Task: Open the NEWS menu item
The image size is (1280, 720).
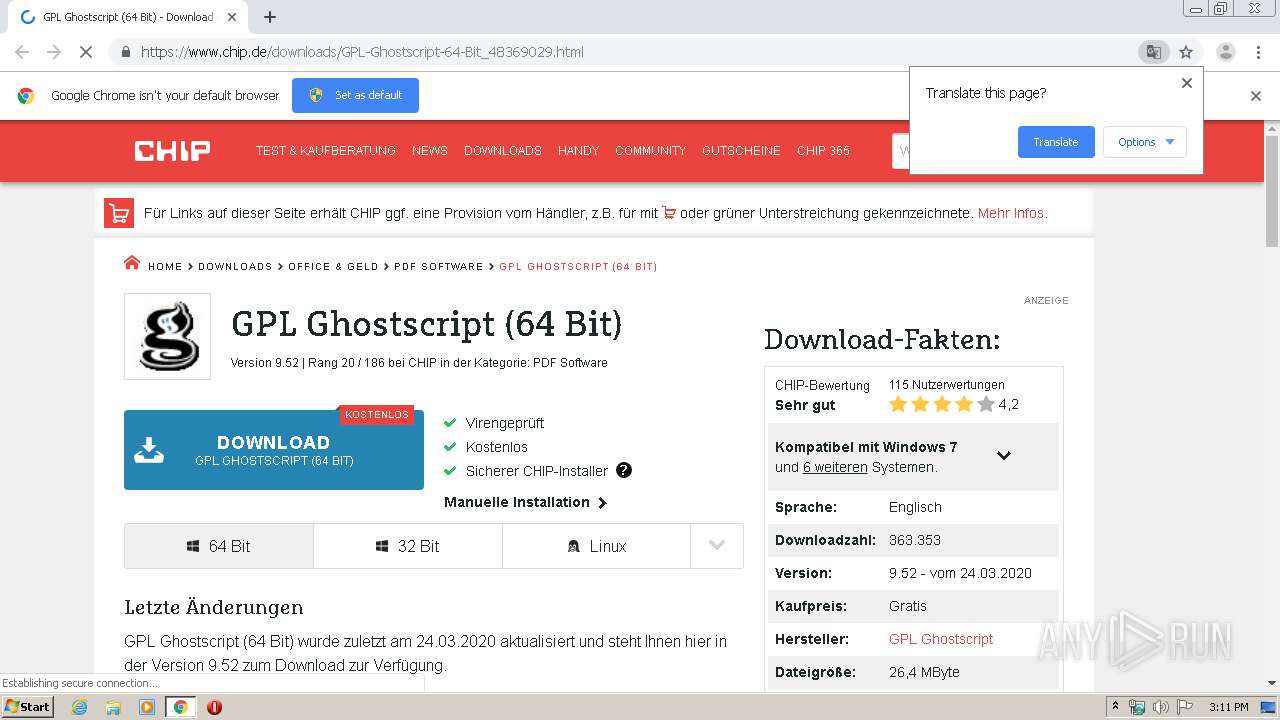Action: pos(430,151)
